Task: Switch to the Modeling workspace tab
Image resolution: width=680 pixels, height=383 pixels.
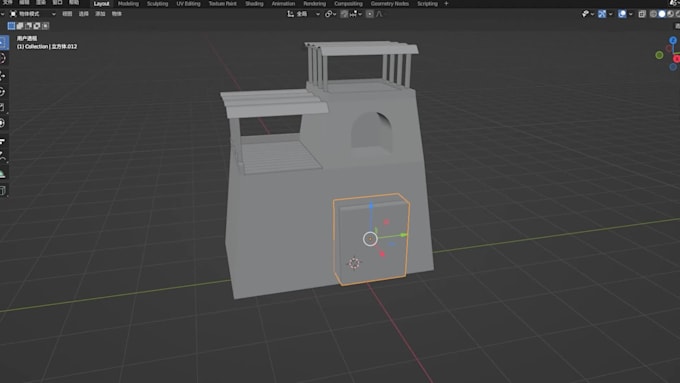Action: pos(128,3)
